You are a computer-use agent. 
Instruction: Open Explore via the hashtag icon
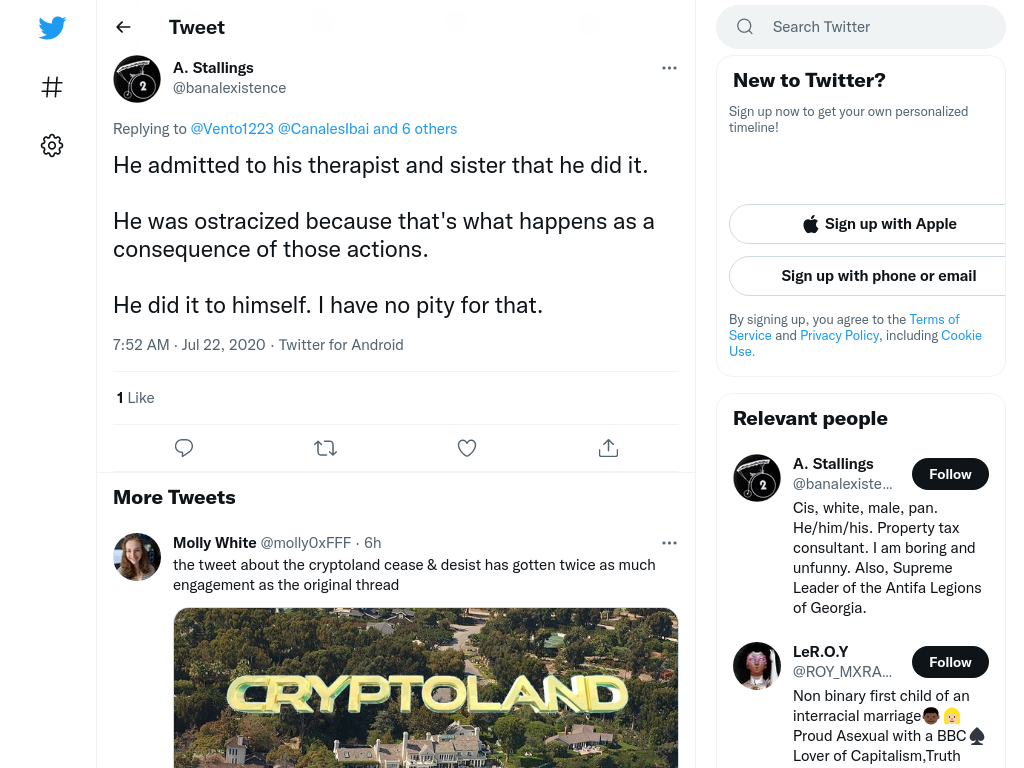coord(52,87)
